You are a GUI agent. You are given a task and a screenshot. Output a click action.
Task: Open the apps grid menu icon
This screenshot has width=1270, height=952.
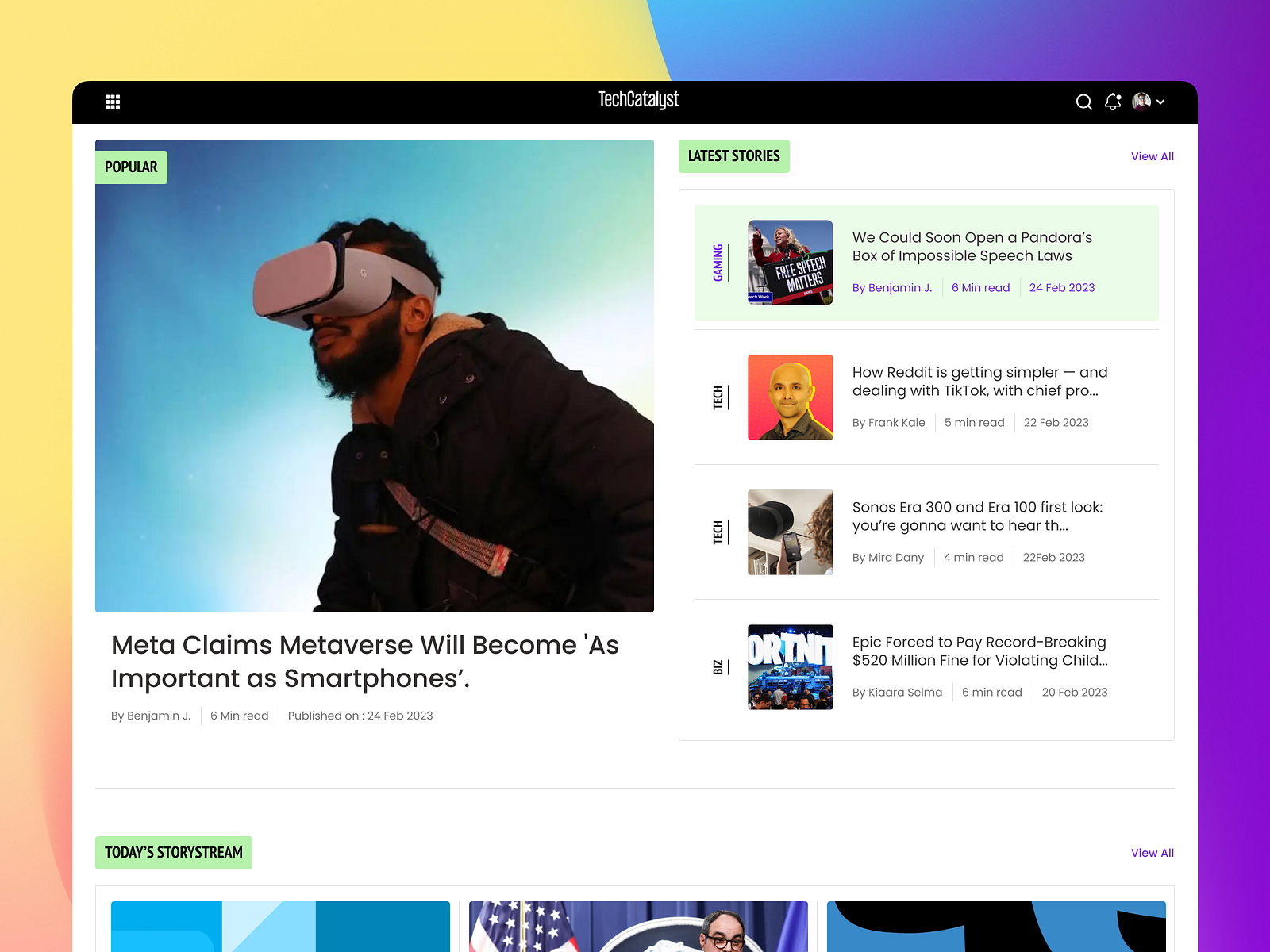113,102
